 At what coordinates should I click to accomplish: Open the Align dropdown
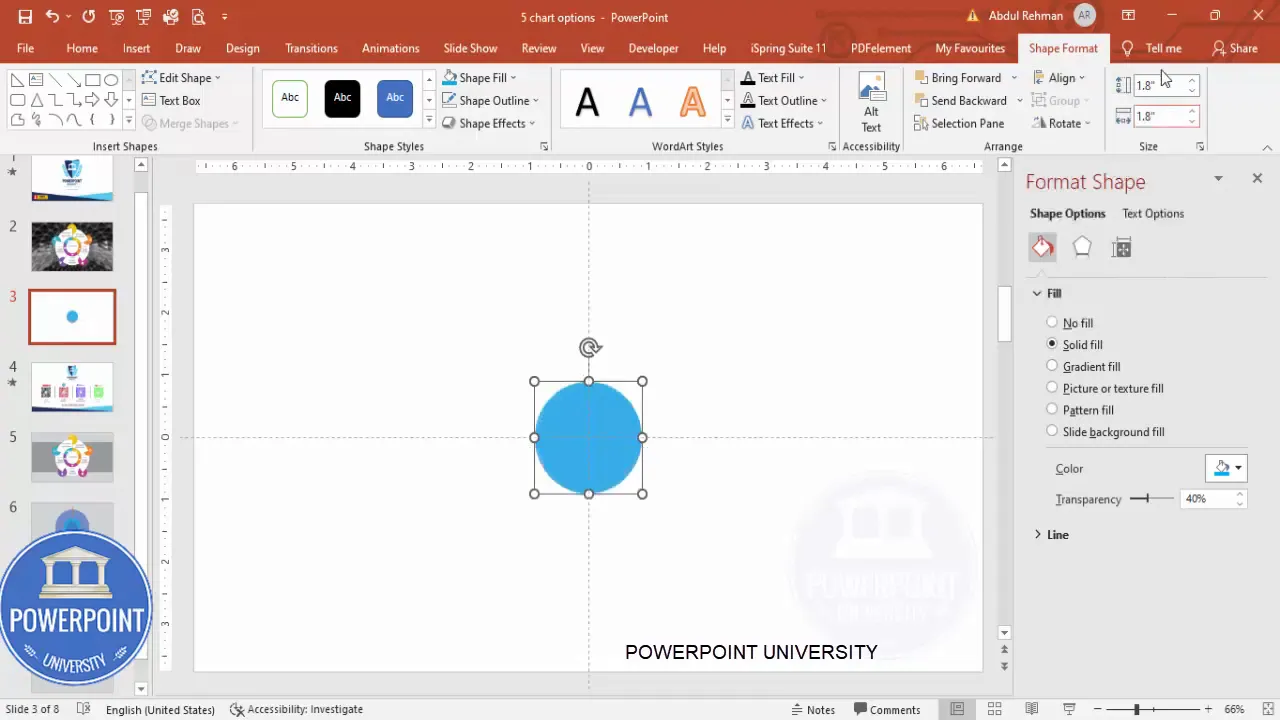pos(1059,77)
